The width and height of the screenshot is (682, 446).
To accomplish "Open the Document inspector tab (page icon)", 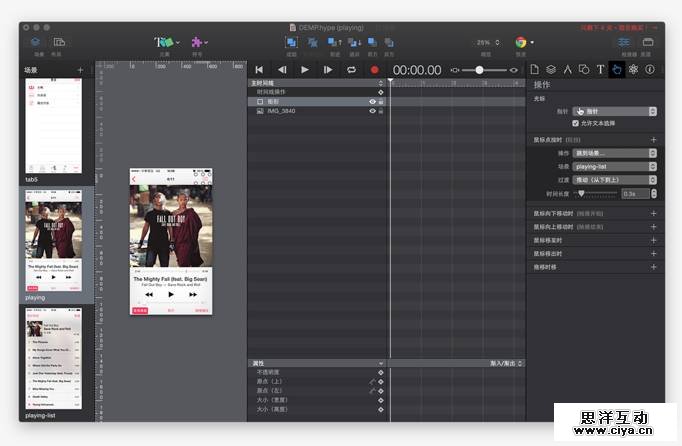I will (535, 69).
